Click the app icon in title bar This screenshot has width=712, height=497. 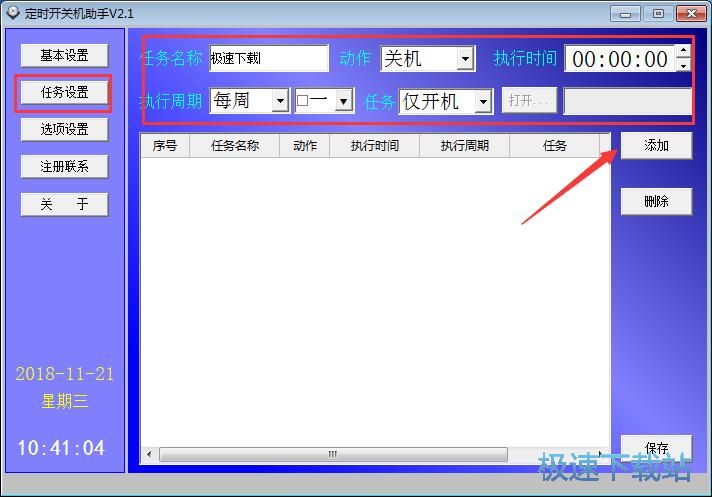tap(12, 13)
